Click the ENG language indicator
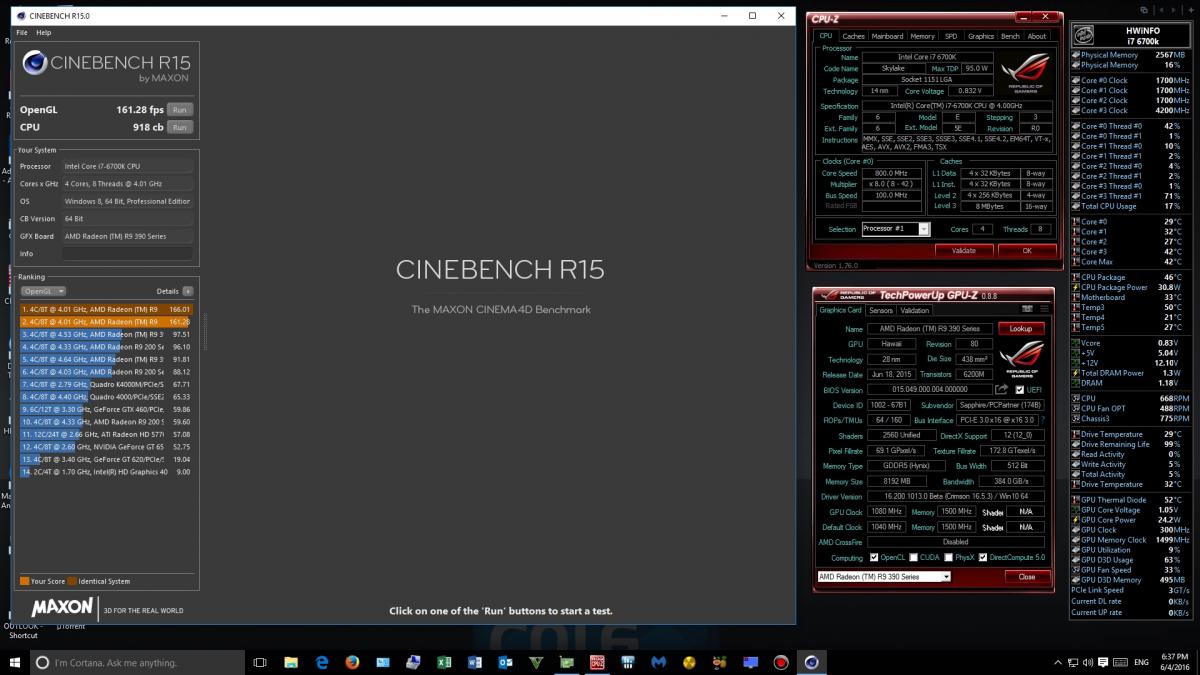The height and width of the screenshot is (675, 1200). coord(1141,662)
